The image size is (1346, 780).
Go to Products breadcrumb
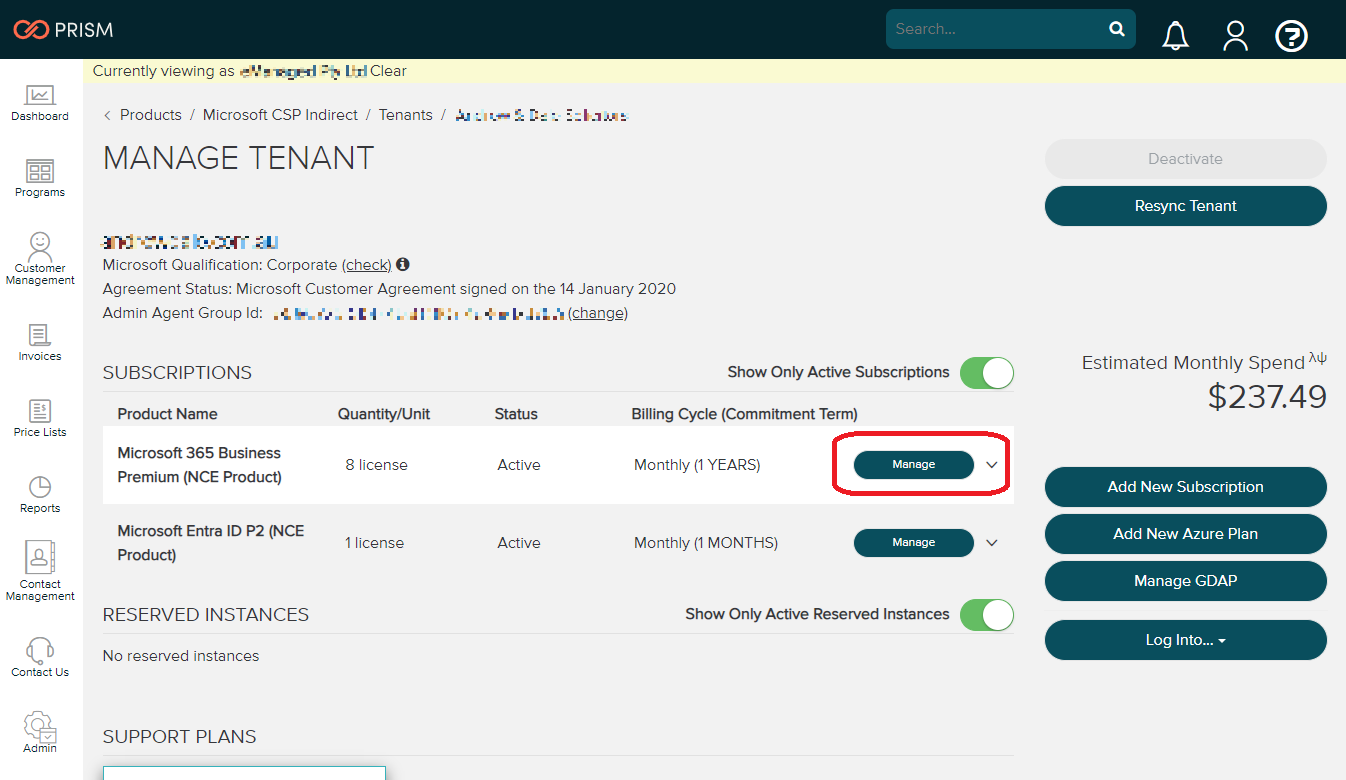pyautogui.click(x=151, y=115)
